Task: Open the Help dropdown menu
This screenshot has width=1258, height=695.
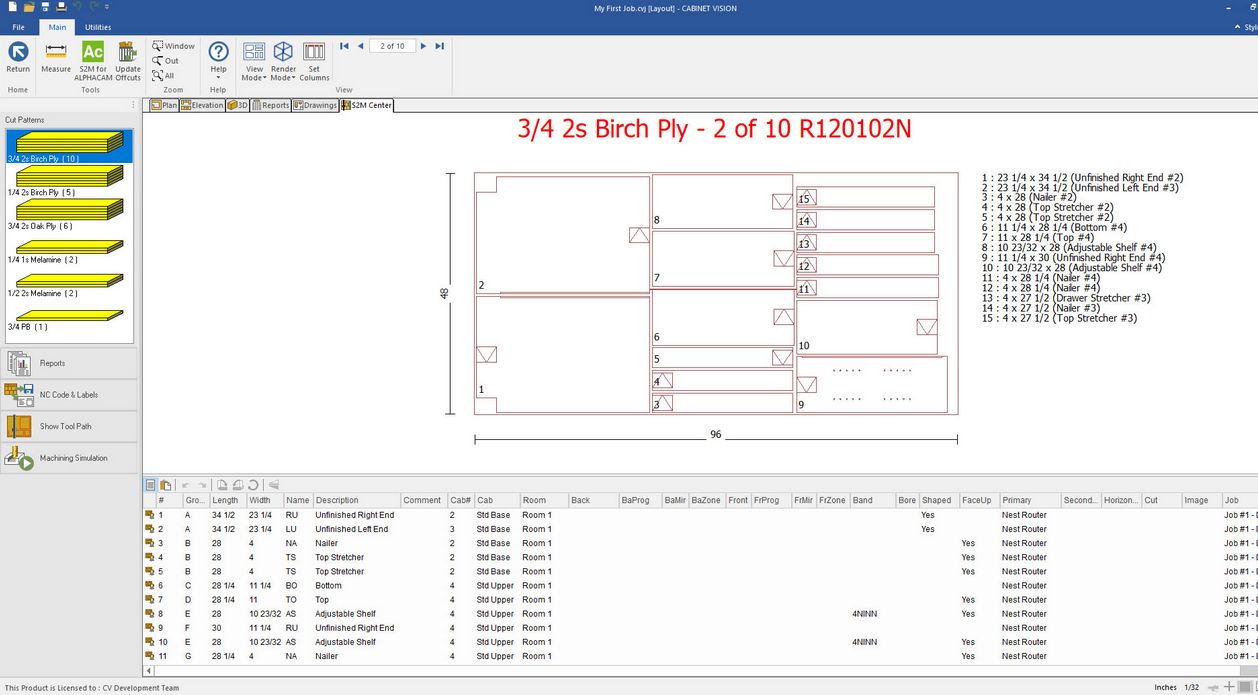Action: tap(218, 77)
